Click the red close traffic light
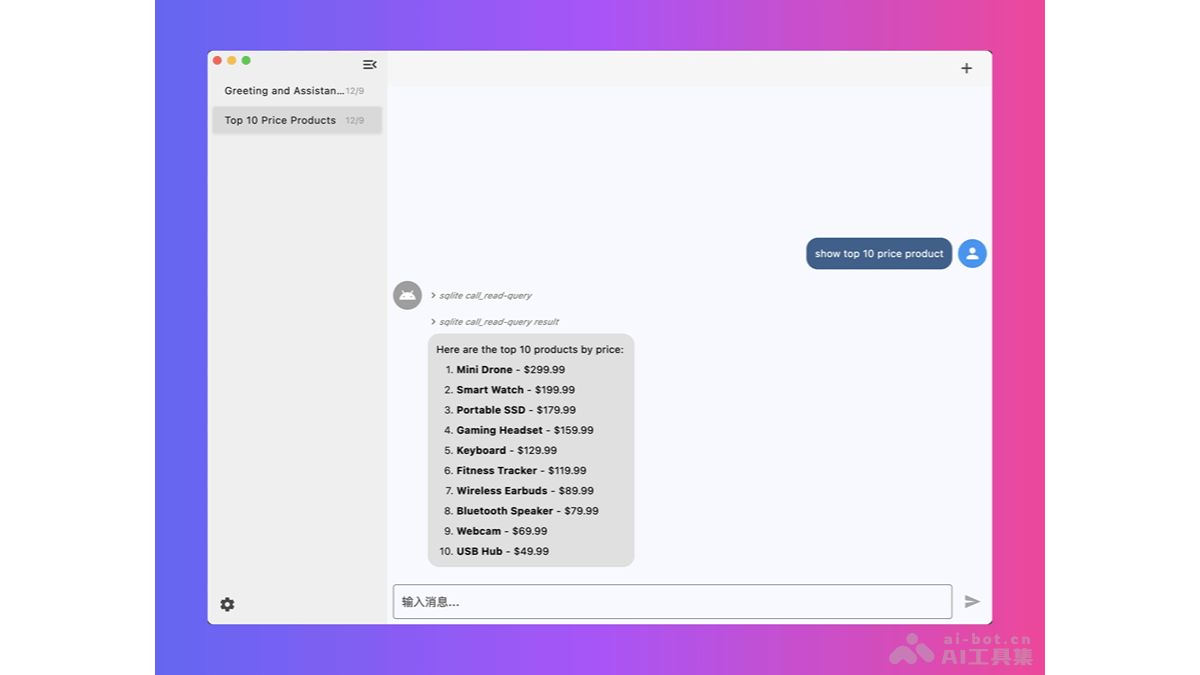Image resolution: width=1200 pixels, height=675 pixels. (x=217, y=60)
